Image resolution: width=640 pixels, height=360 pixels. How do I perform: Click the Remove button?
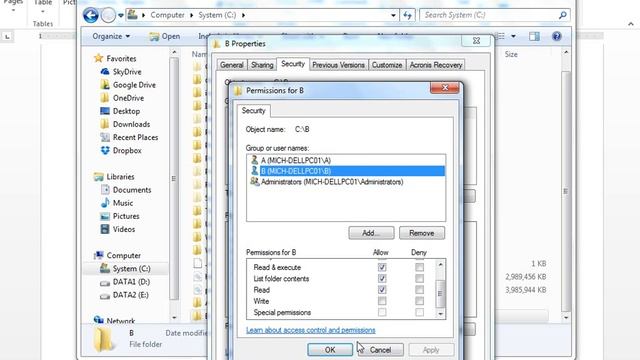(422, 233)
